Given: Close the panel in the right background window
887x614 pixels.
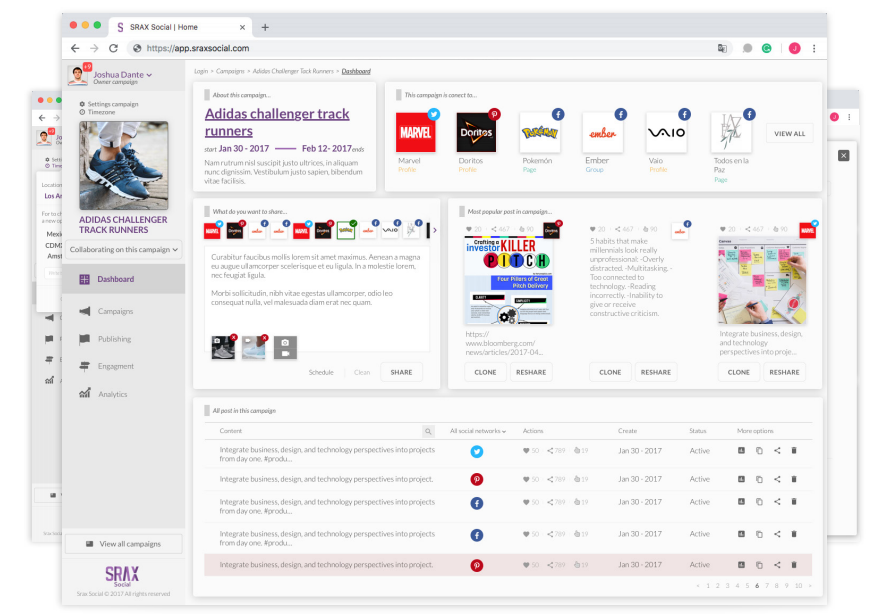Looking at the screenshot, I should click(843, 156).
